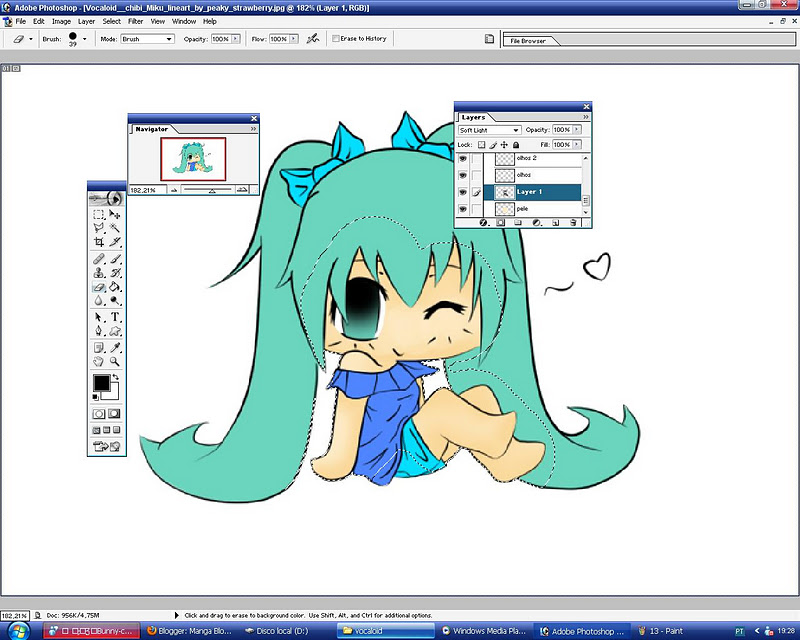The height and width of the screenshot is (640, 800).
Task: Toggle the airbrush option in options bar
Action: click(313, 38)
